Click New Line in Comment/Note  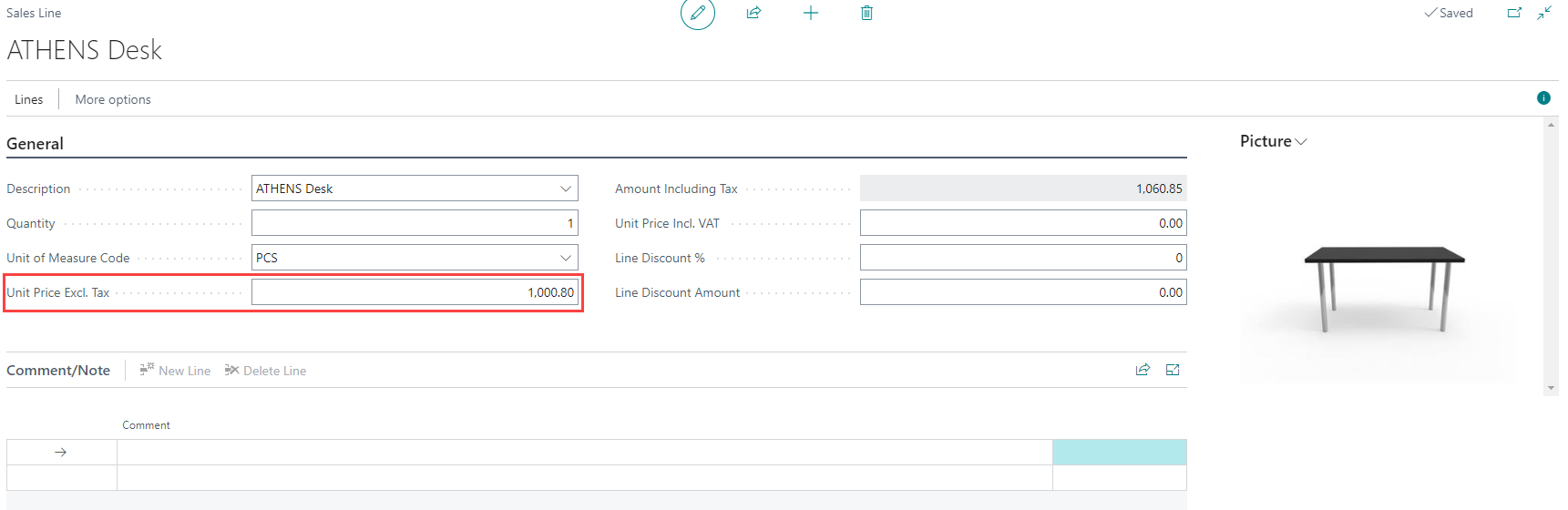click(175, 371)
